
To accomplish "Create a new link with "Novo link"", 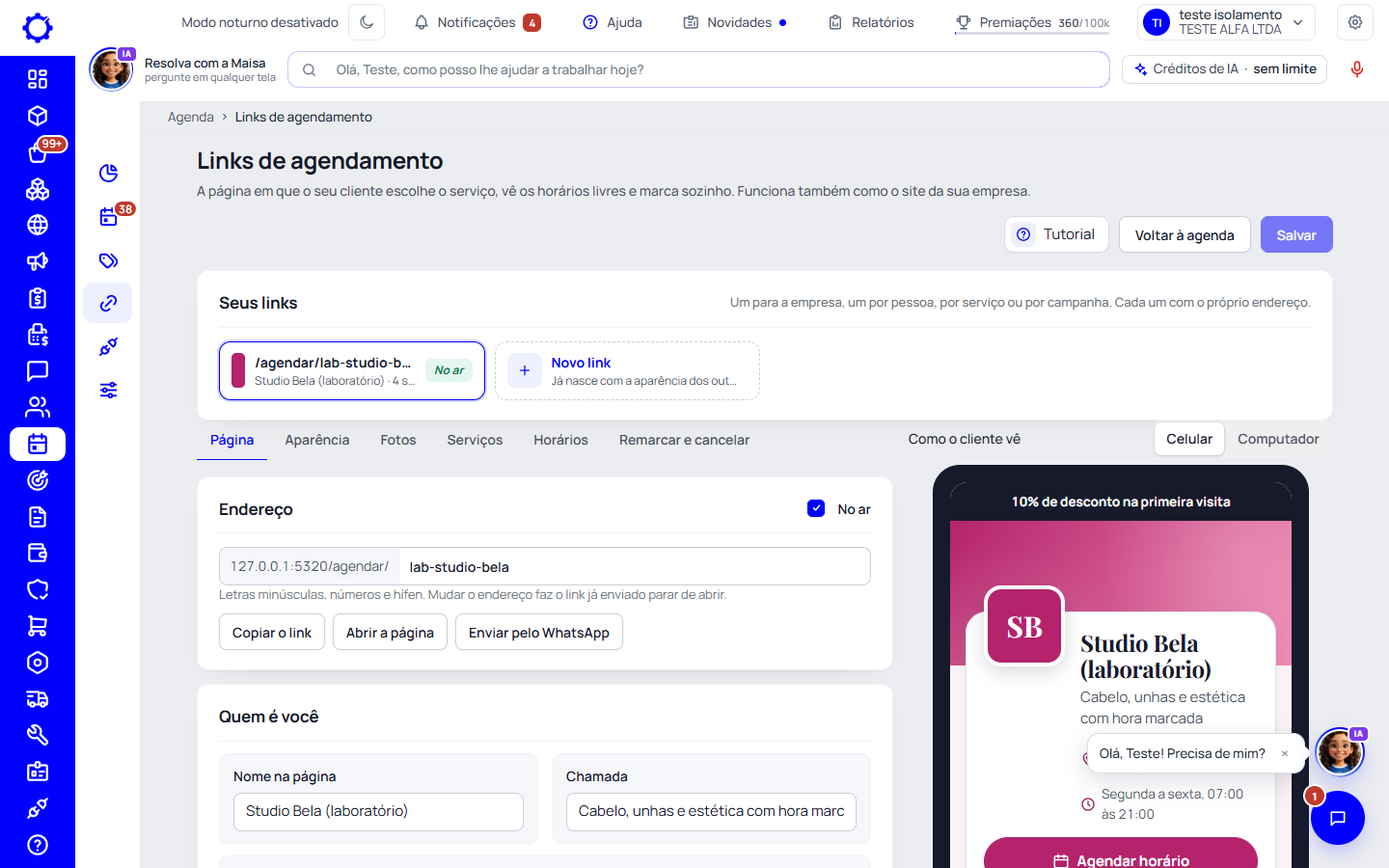I will tap(627, 370).
